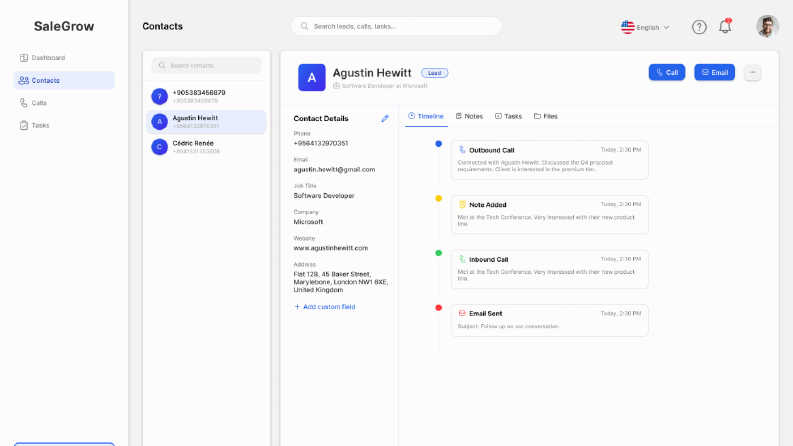The image size is (793, 446).
Task: Focus the global search leads field
Action: coord(396,26)
